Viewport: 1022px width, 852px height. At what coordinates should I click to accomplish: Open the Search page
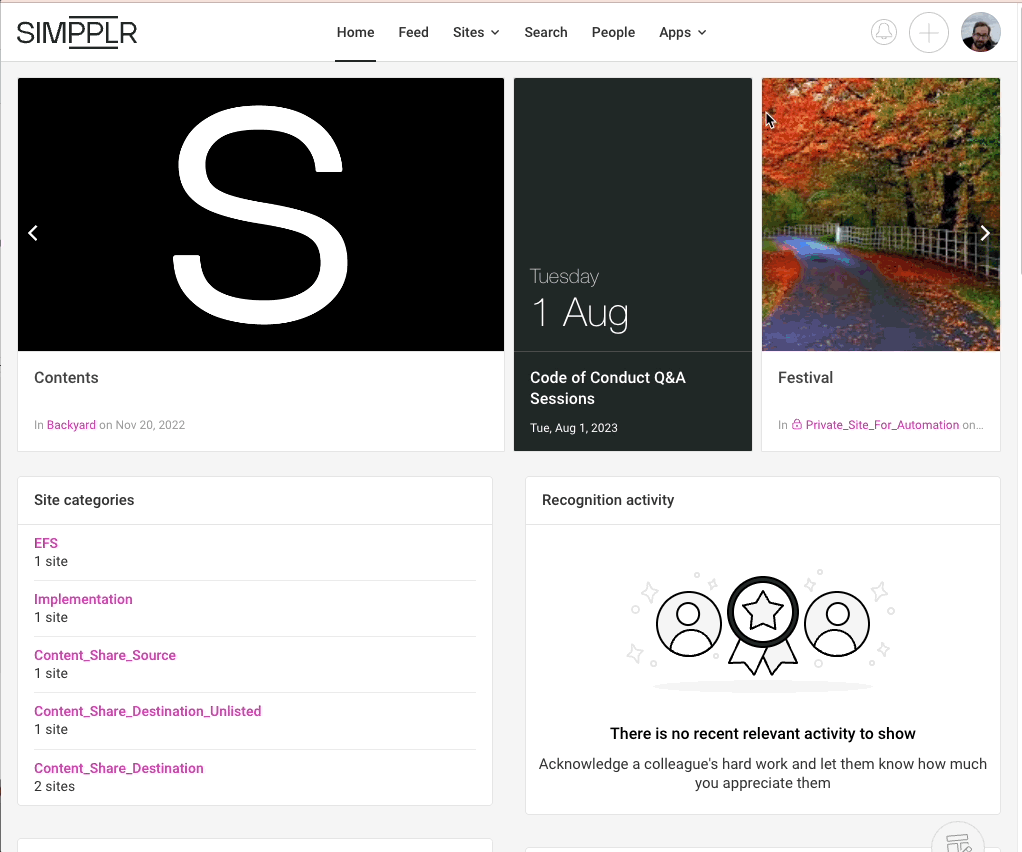click(546, 32)
